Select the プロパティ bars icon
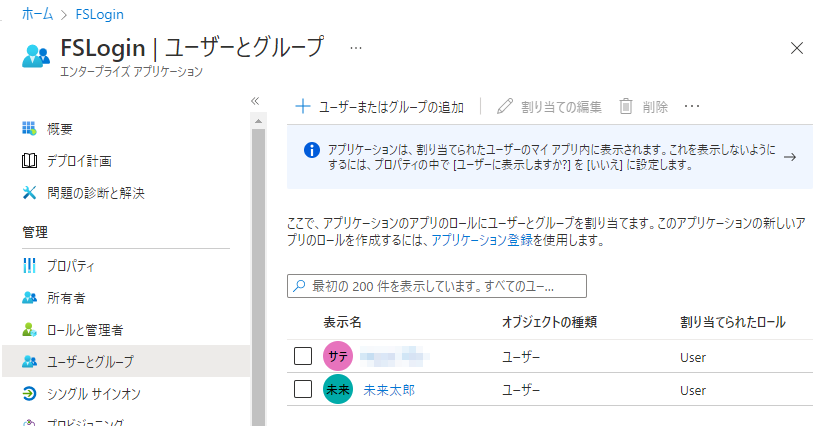This screenshot has height=426, width=831. (29, 265)
